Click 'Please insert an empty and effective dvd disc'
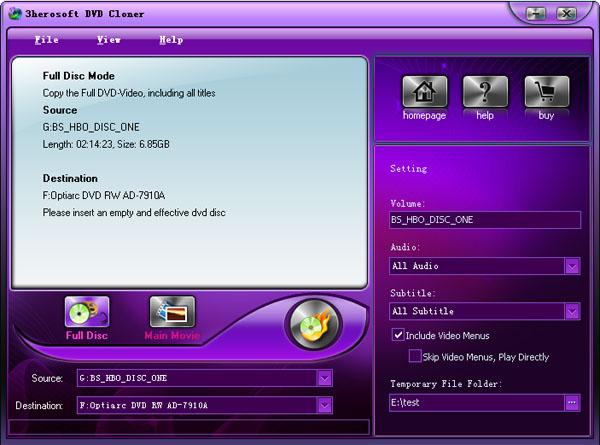This screenshot has height=445, width=600. coord(134,213)
